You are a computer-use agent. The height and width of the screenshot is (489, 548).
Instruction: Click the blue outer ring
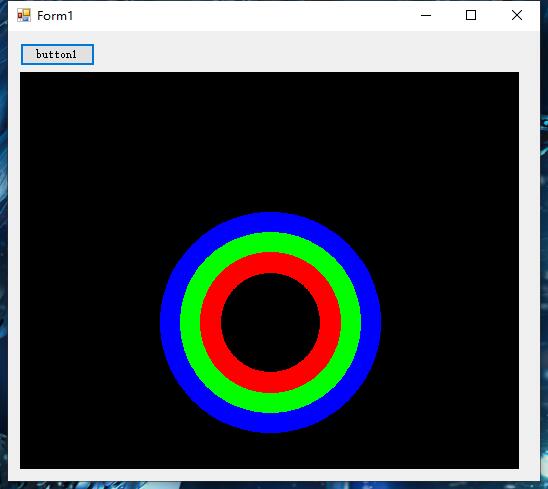(x=170, y=322)
